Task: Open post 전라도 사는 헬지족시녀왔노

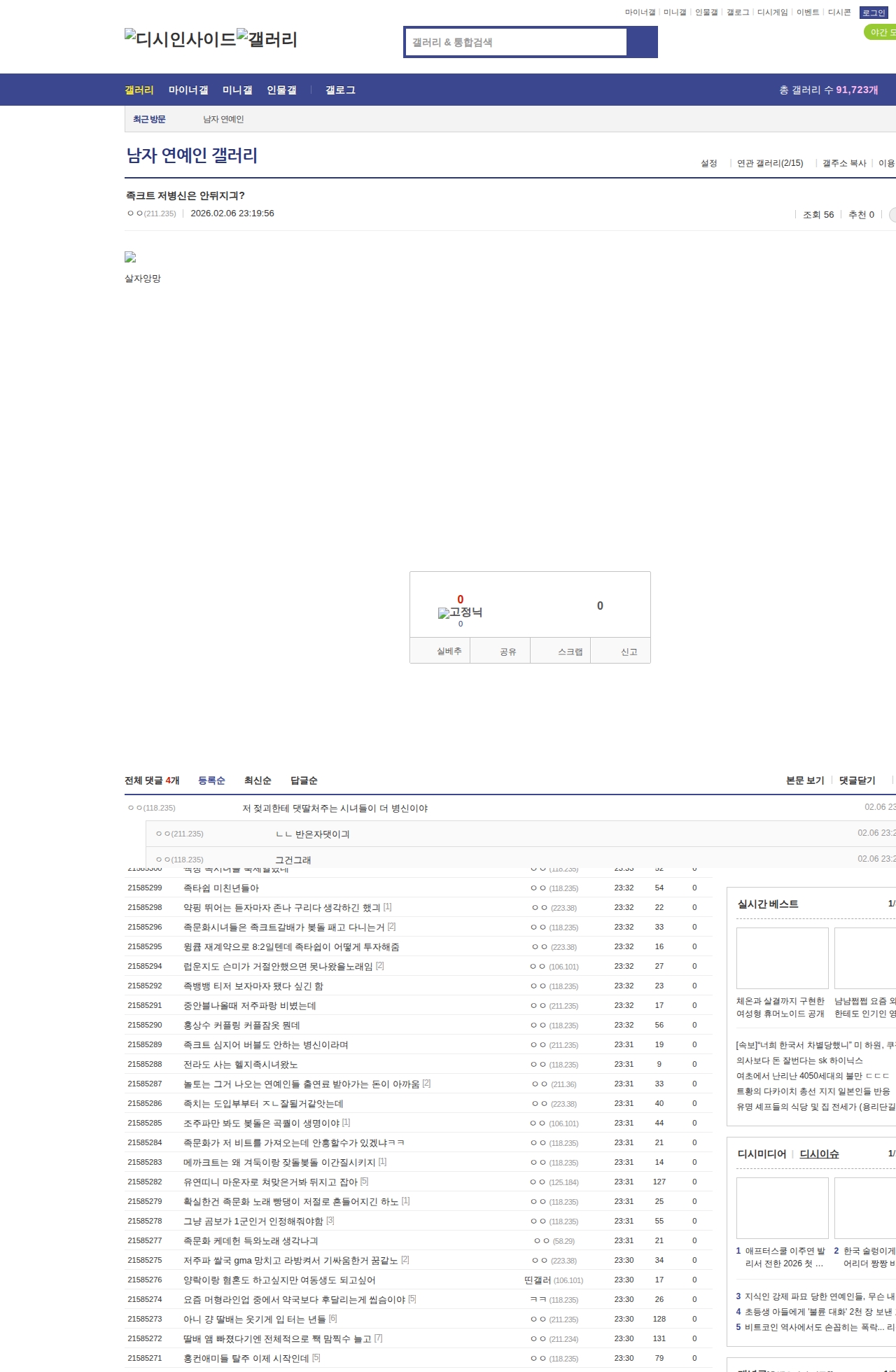Action: 240,1064
